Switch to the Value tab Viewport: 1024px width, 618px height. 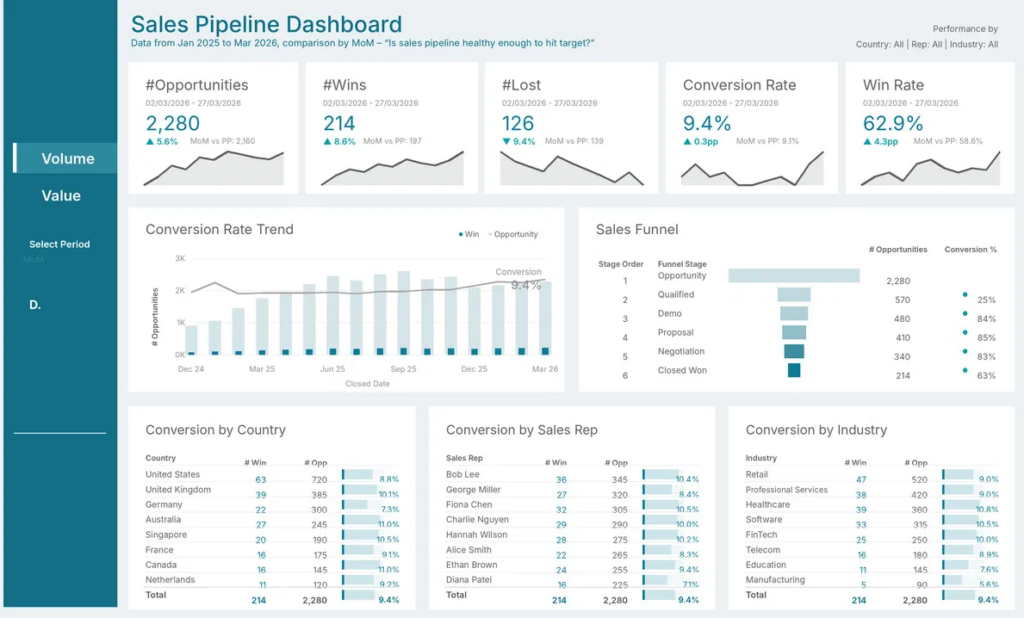coord(61,195)
